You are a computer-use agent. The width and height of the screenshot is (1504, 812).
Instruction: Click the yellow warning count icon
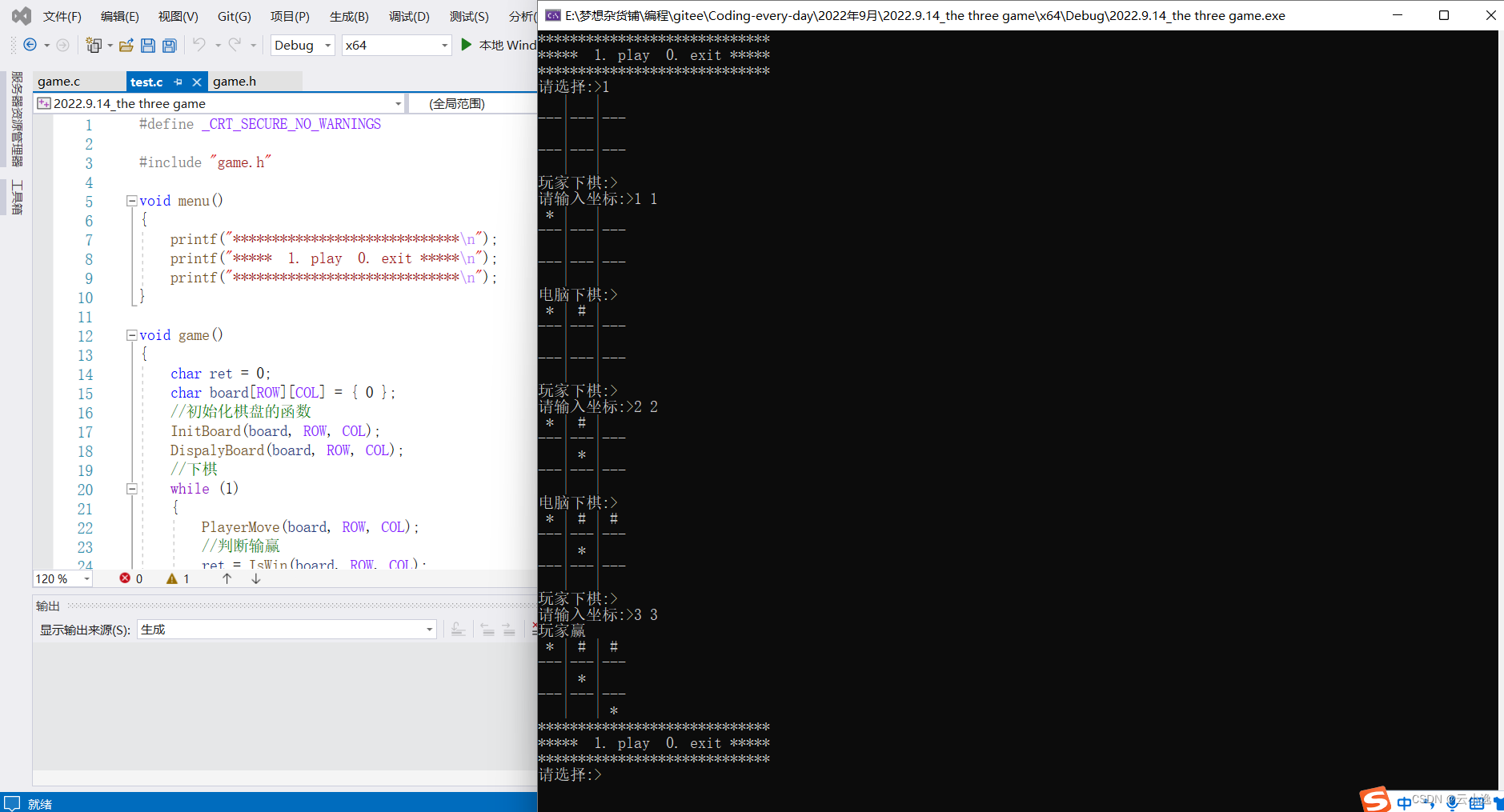[x=171, y=578]
